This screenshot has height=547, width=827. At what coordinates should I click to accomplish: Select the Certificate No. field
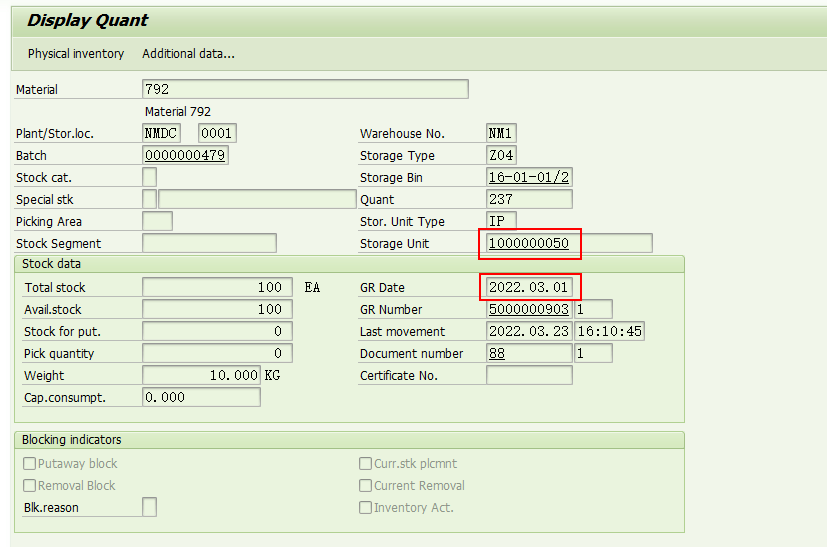coord(529,376)
